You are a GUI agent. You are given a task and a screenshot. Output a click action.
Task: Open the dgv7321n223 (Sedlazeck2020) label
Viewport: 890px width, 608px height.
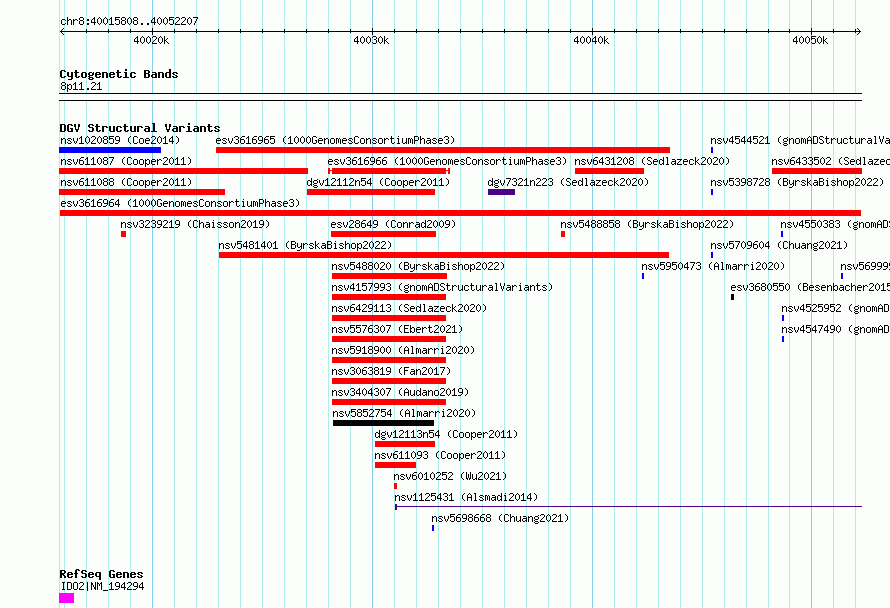tap(568, 182)
